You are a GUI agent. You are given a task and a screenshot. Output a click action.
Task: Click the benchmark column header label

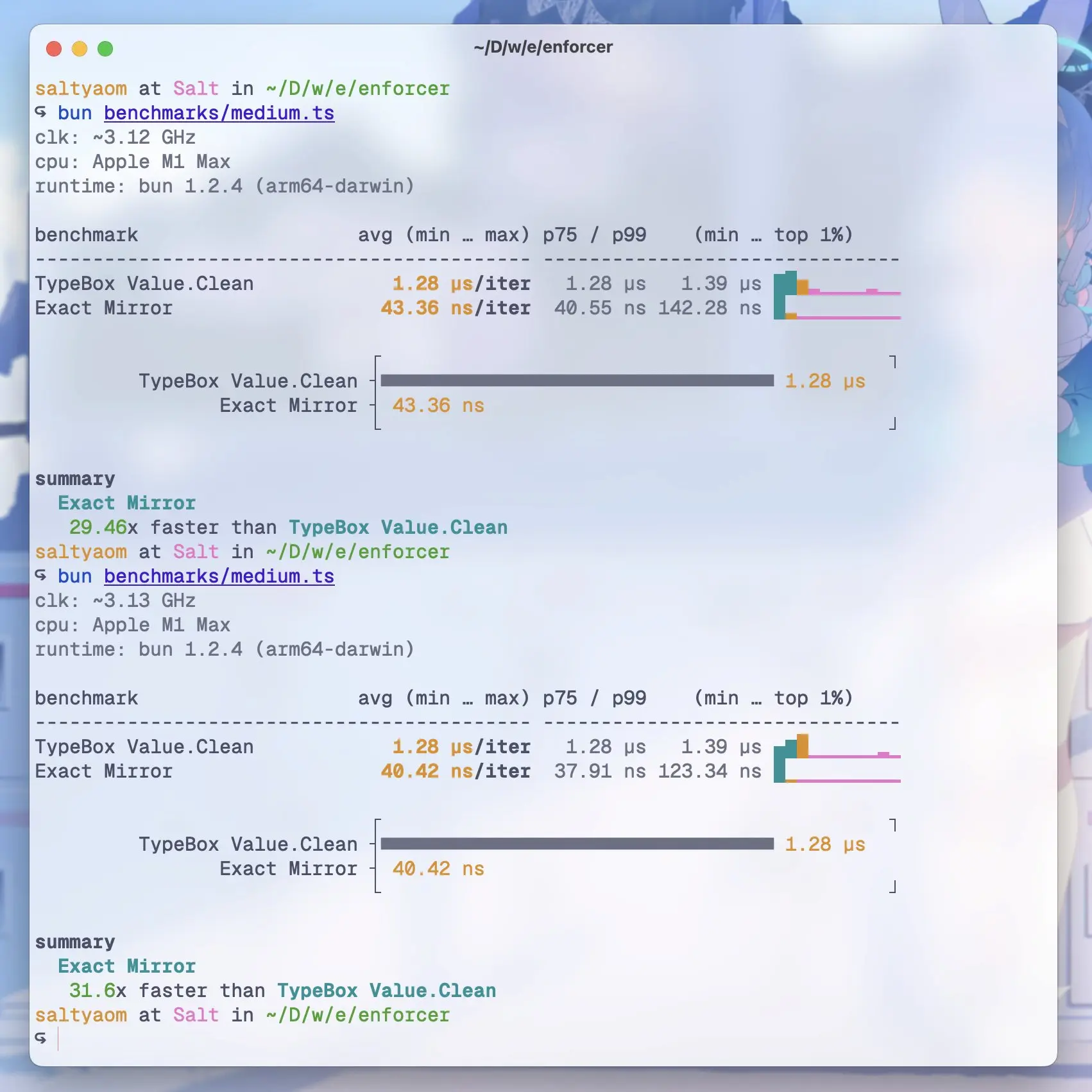[x=87, y=235]
